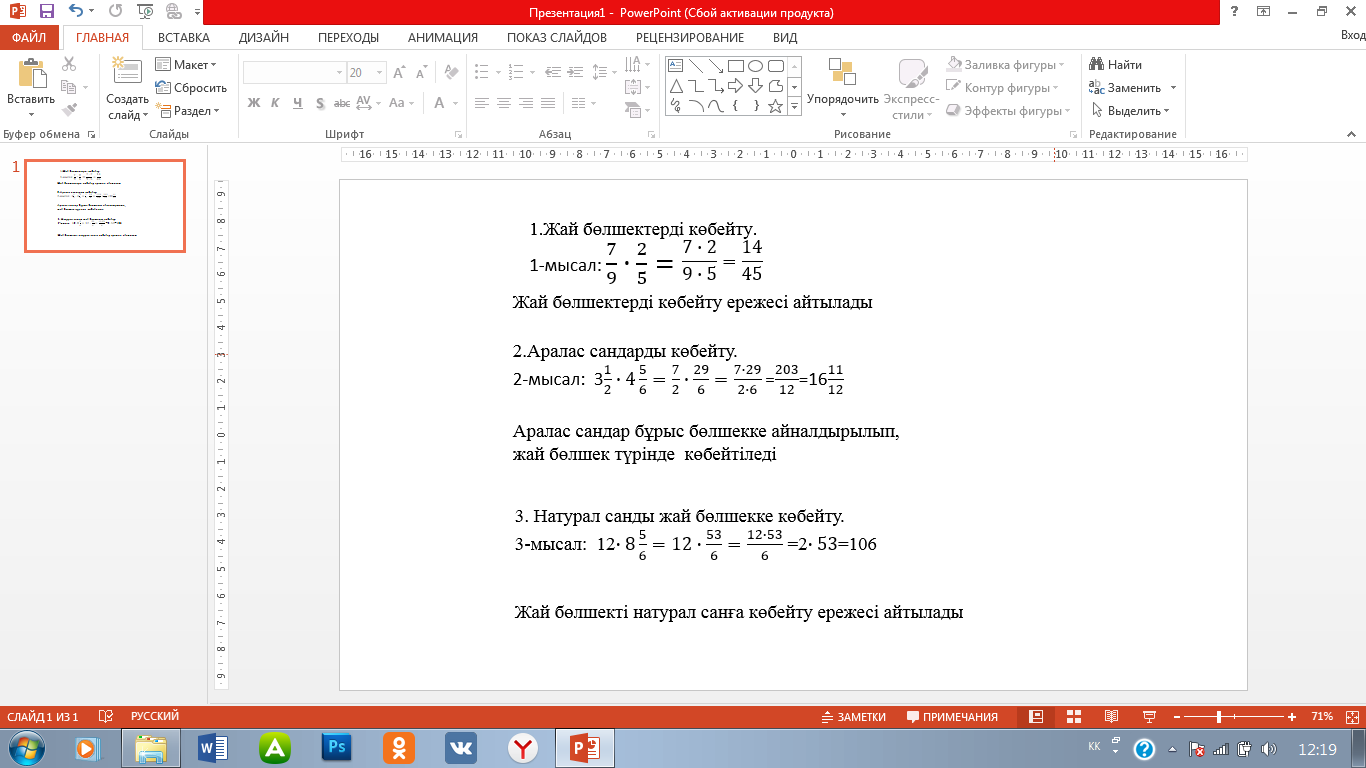The height and width of the screenshot is (768, 1366).
Task: Choose the right arrow shape
Action: 735,86
